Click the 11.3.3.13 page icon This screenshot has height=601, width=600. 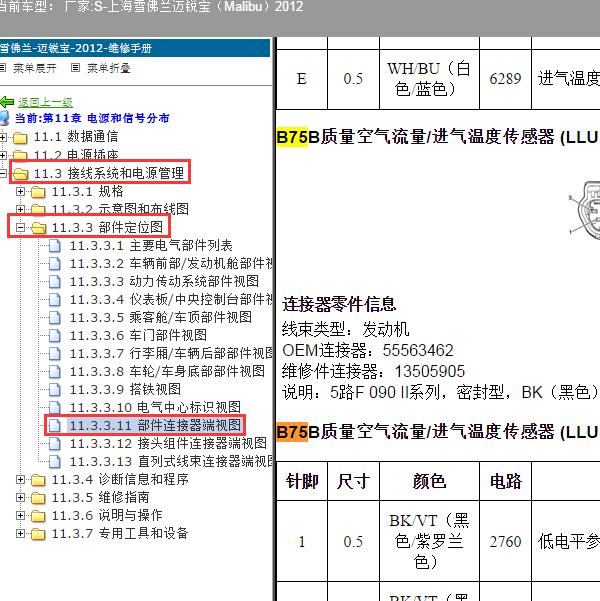coord(55,461)
